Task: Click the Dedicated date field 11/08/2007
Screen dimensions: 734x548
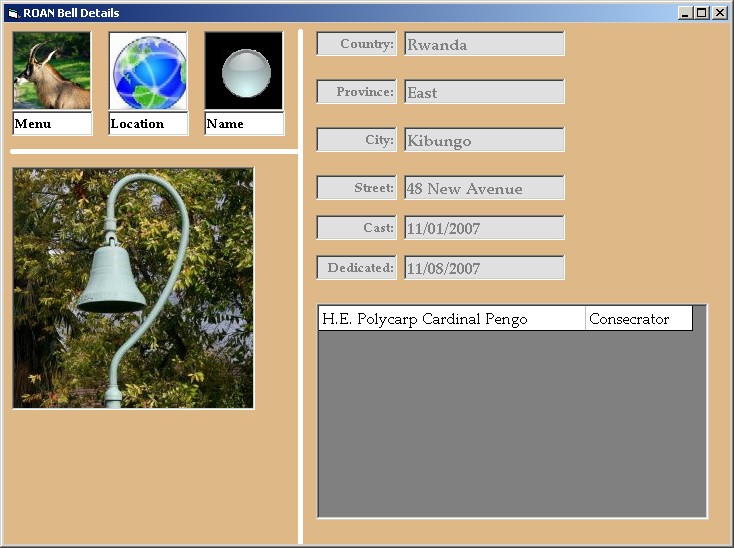Action: tap(484, 268)
